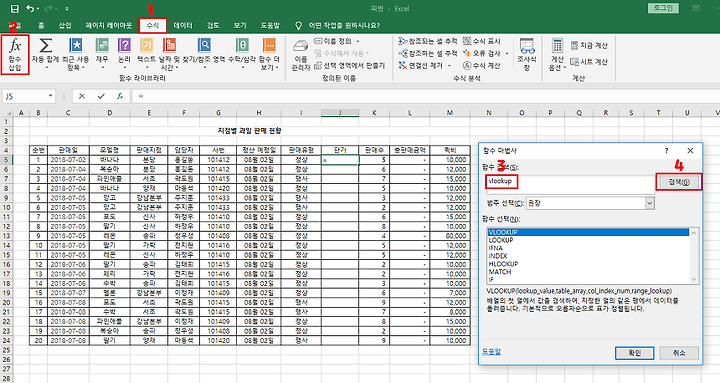Open Recently Used (최근 사용 항목) functions

click(75, 54)
